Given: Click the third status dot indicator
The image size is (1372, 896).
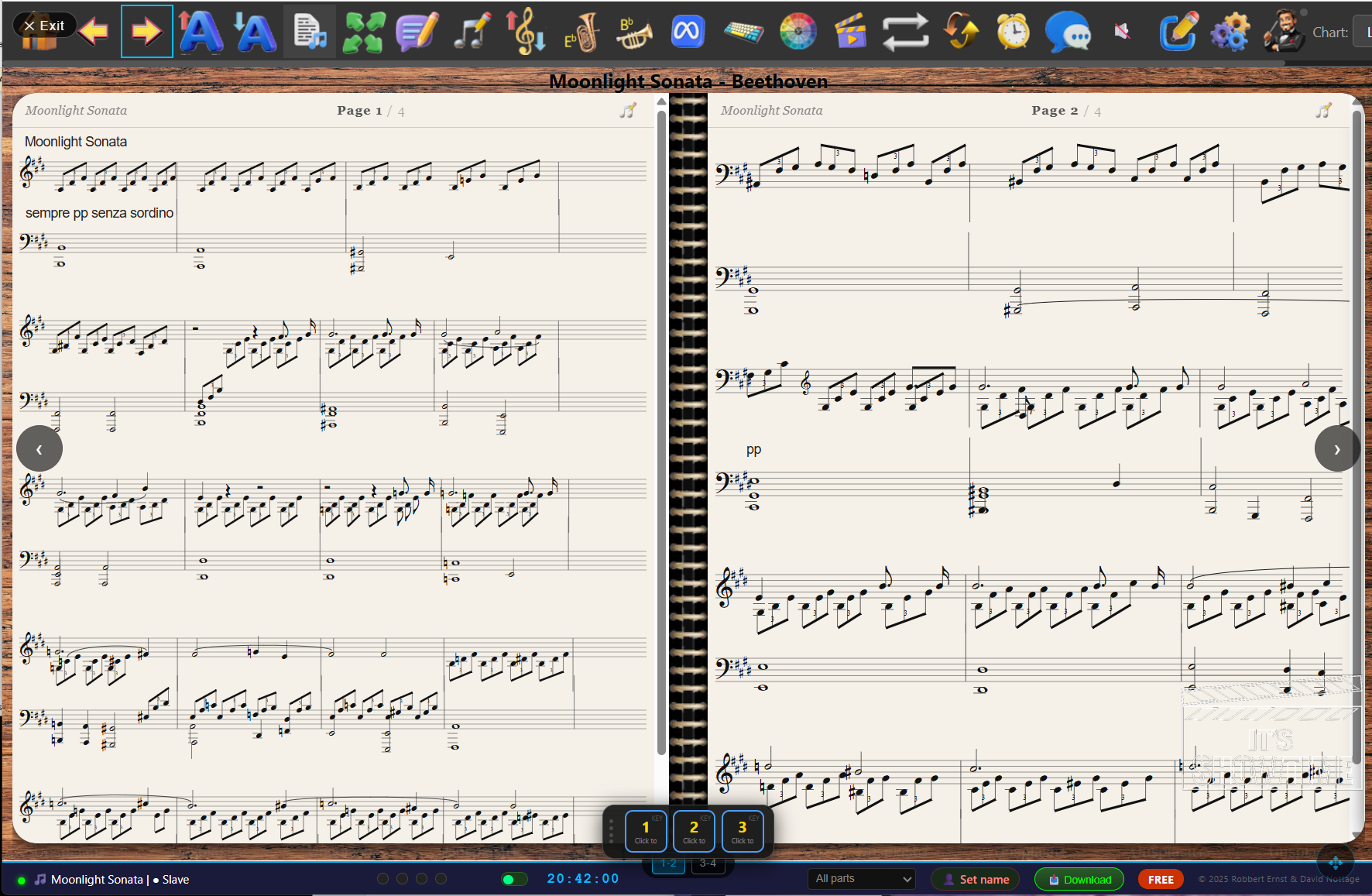Looking at the screenshot, I should pos(421,878).
